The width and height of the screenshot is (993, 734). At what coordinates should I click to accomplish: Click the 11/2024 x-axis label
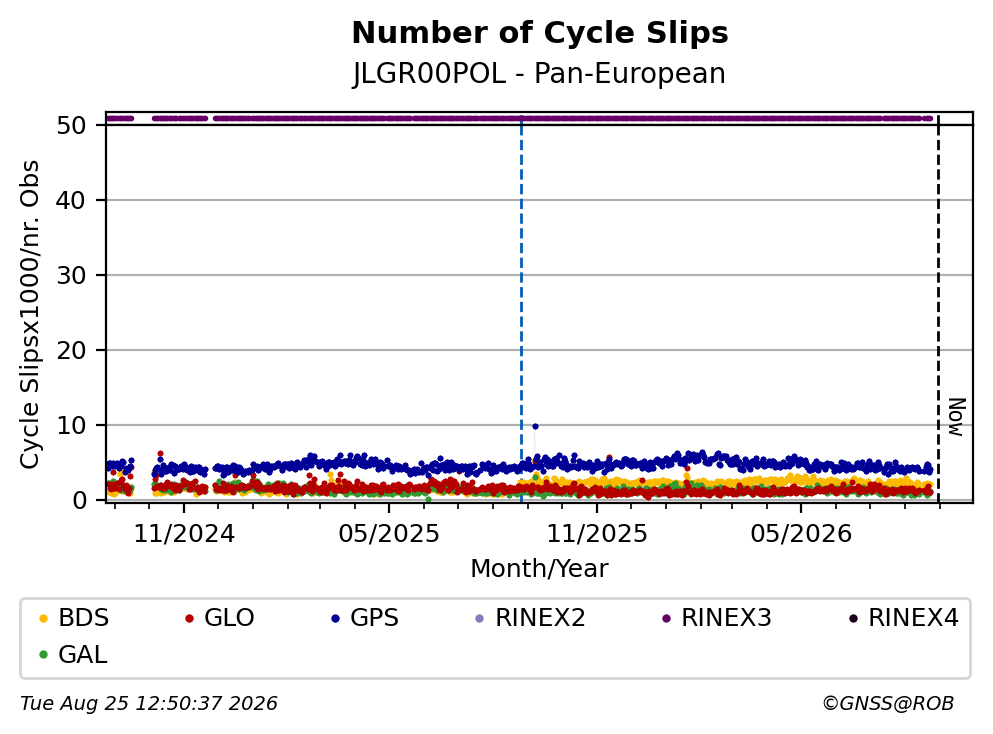pyautogui.click(x=184, y=534)
